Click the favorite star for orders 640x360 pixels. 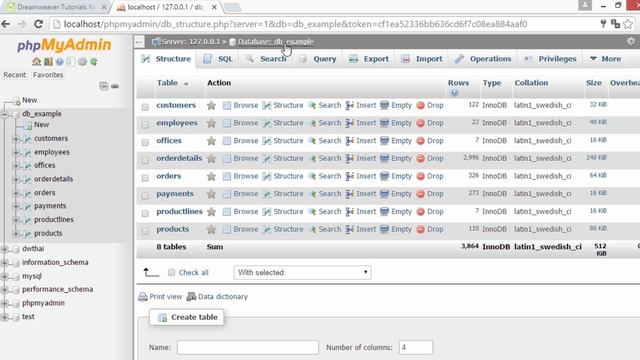pyautogui.click(x=211, y=176)
